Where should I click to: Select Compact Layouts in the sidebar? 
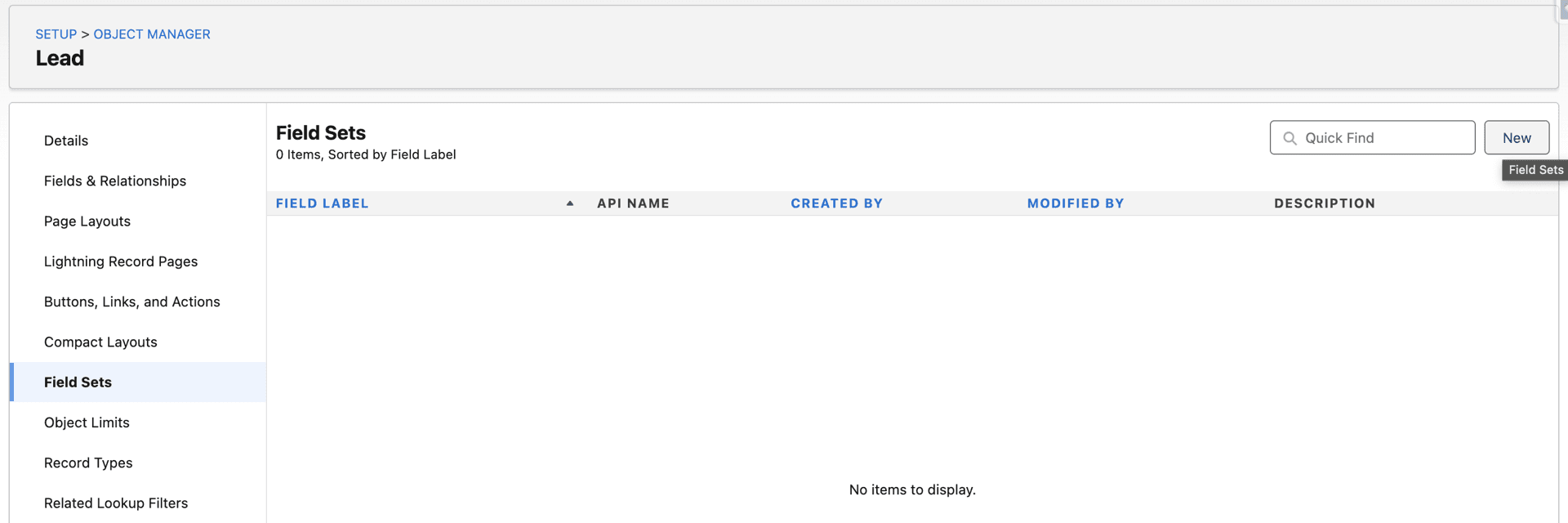[100, 342]
